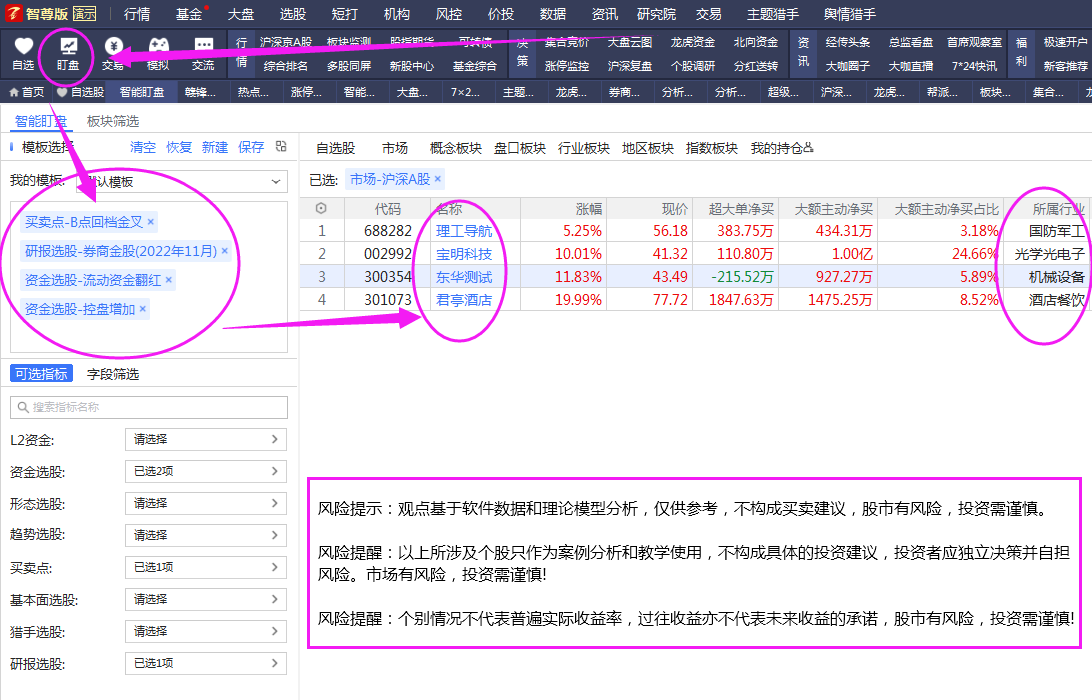Go to the 首页 home tab
Viewport: 1092px width, 700px height.
pyautogui.click(x=26, y=92)
